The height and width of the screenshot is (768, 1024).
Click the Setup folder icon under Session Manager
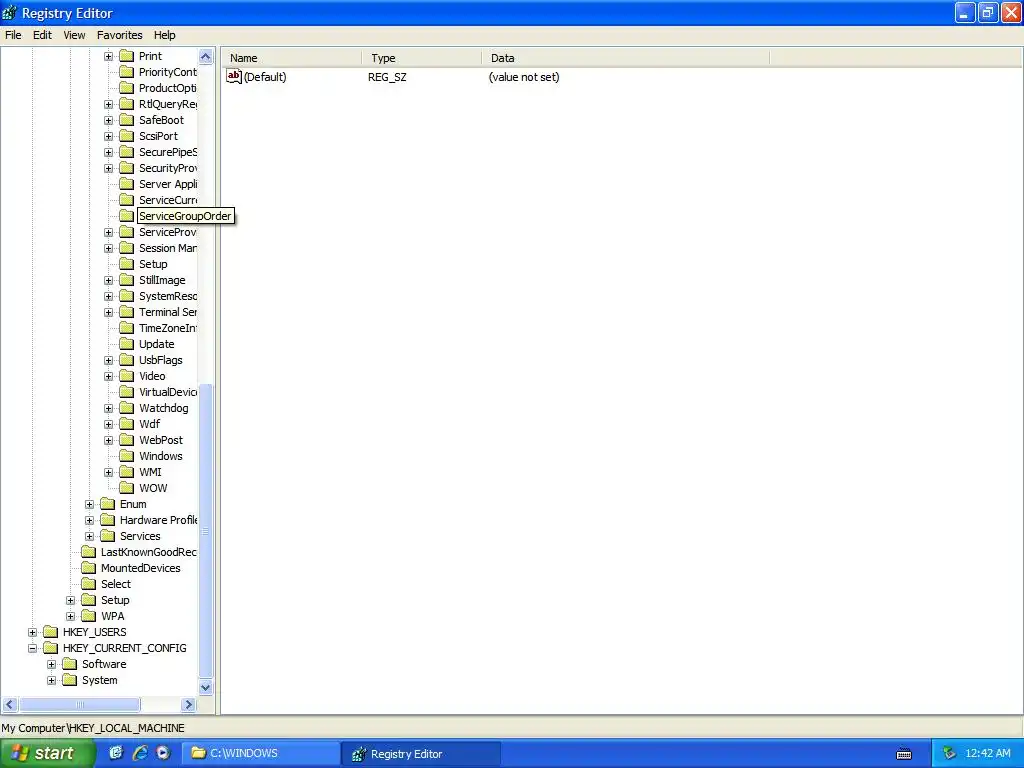point(127,264)
